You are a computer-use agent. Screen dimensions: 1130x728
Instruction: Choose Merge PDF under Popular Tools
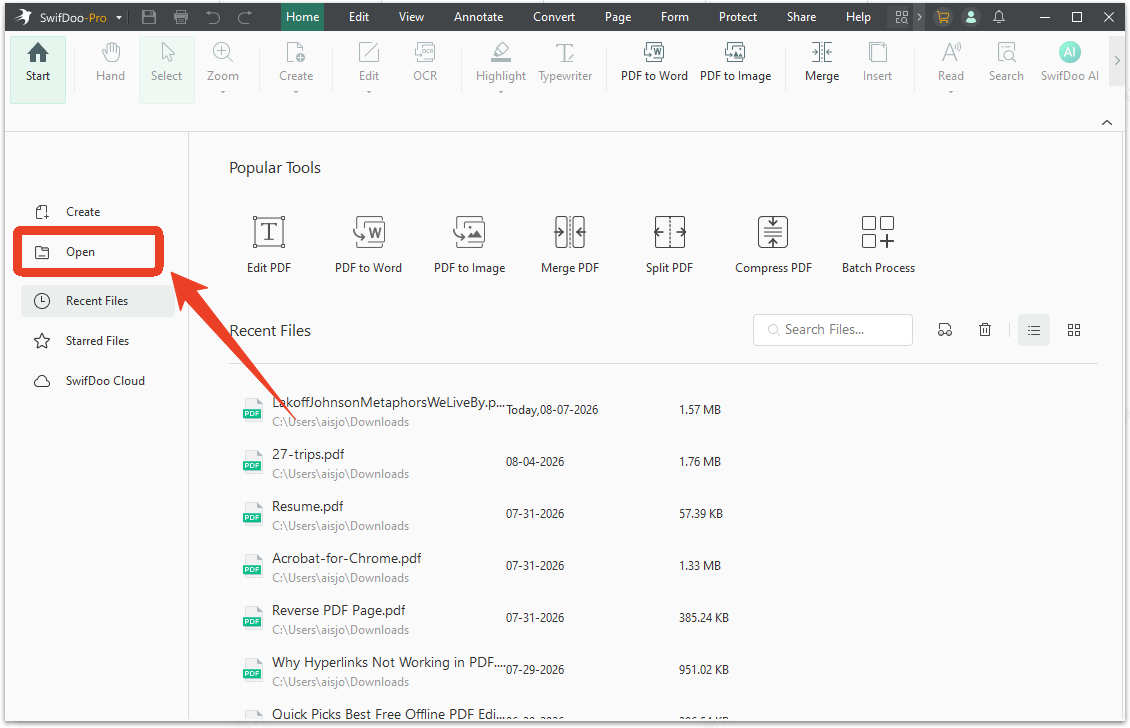(570, 244)
